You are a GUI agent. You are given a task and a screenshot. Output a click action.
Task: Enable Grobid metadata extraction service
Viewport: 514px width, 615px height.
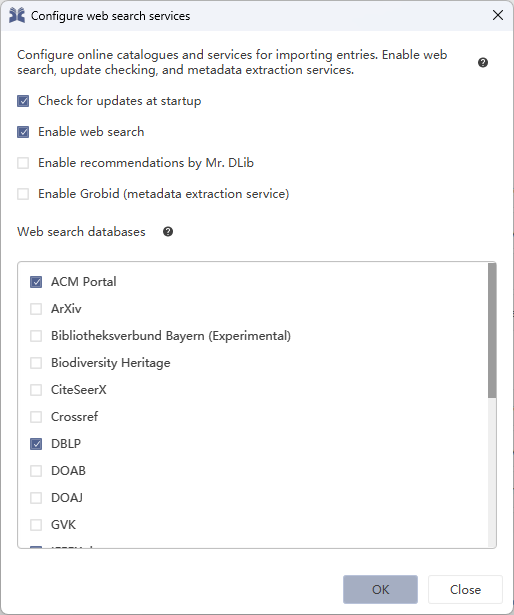[x=23, y=194]
